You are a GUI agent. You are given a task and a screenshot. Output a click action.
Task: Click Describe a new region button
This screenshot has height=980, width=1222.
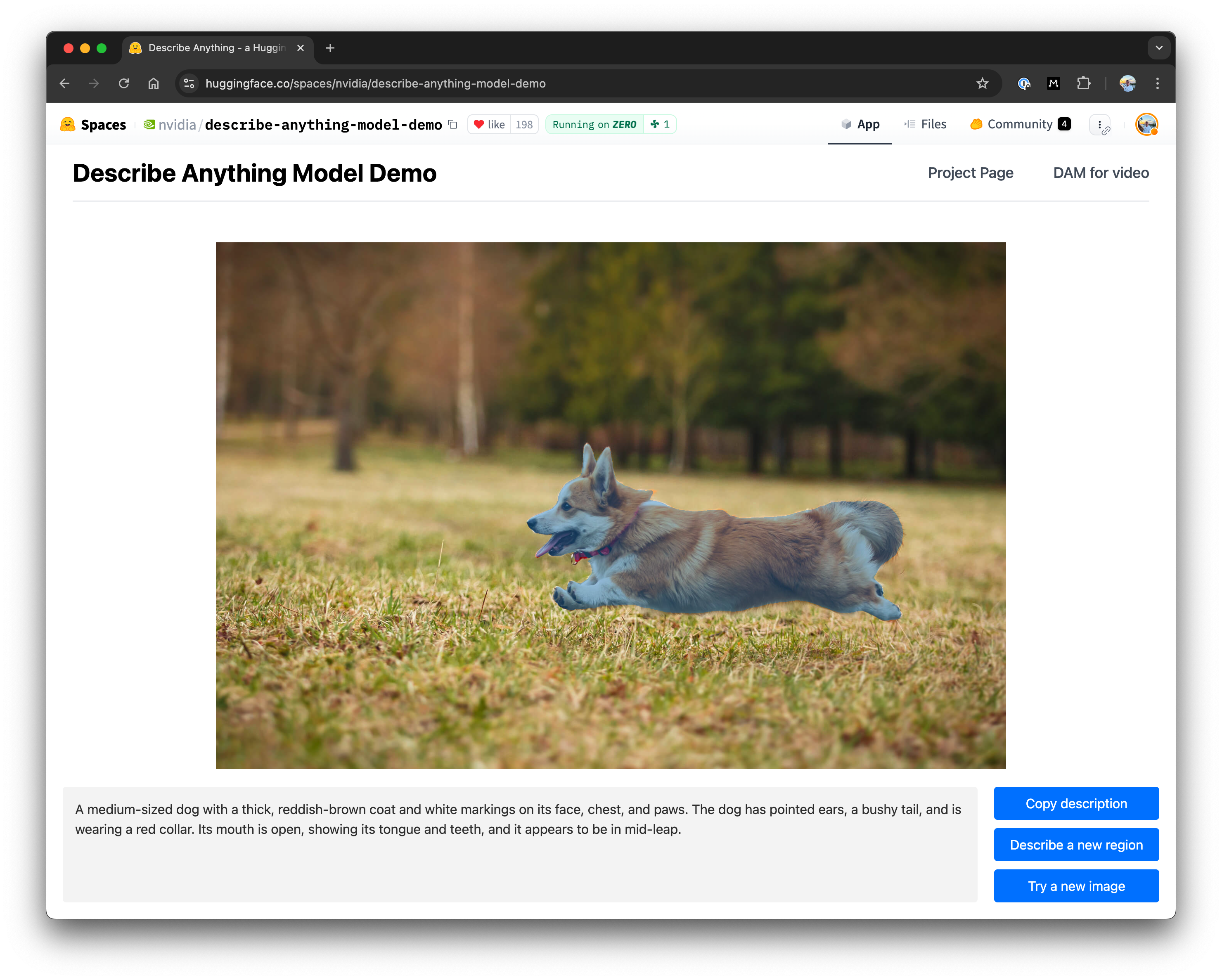point(1076,845)
